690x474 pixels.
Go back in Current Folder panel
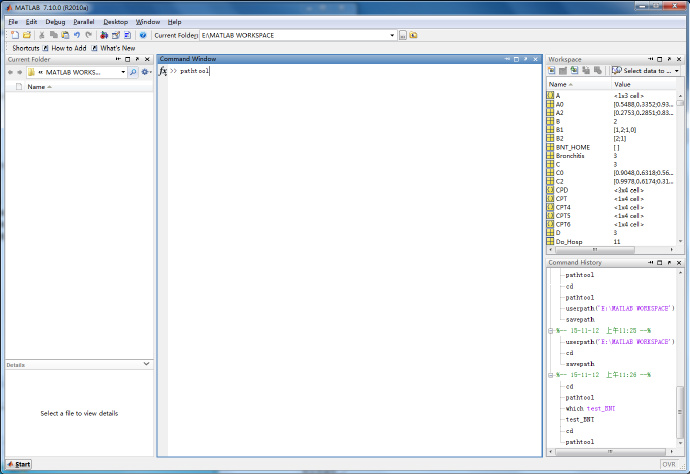11,72
